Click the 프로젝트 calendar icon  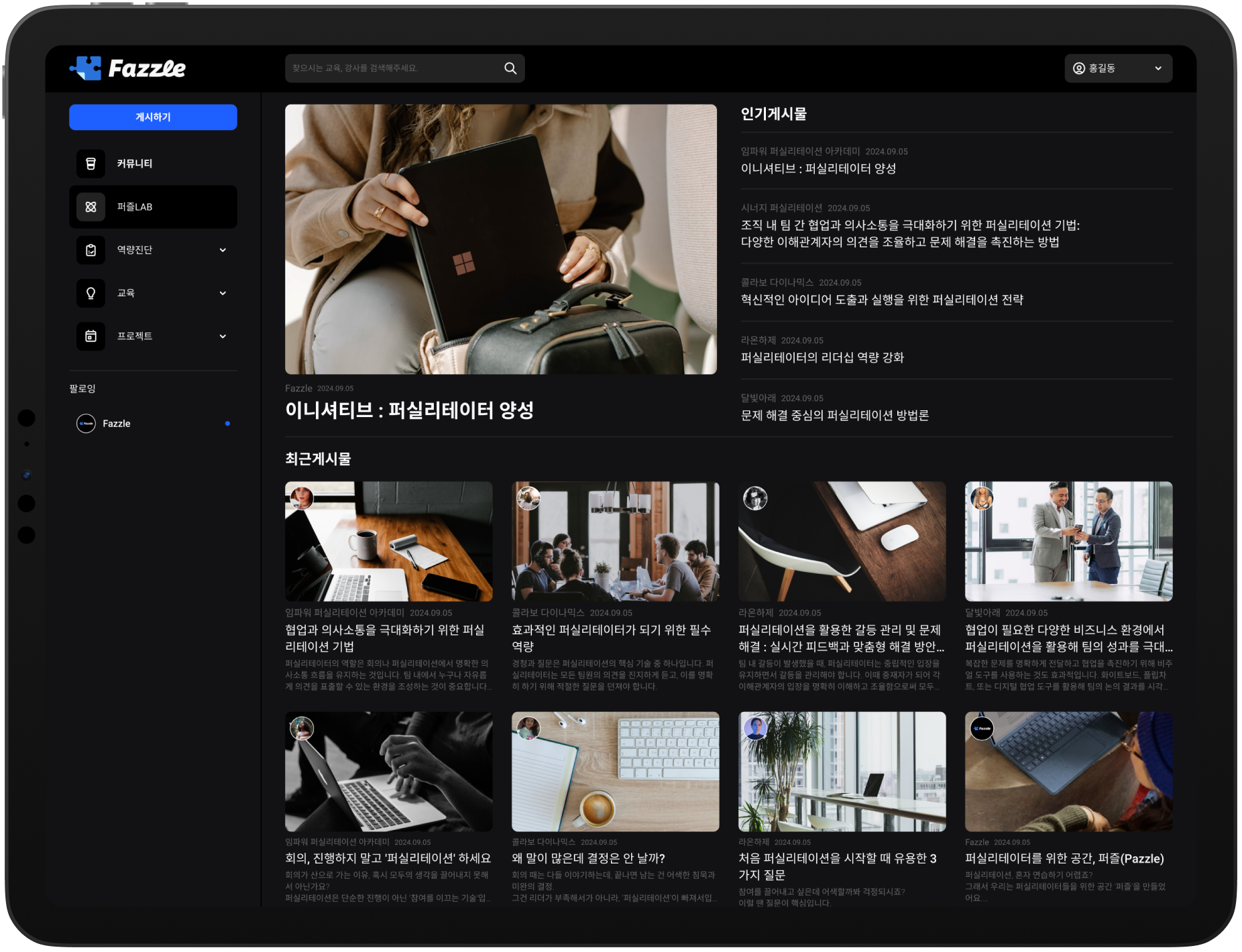[91, 336]
